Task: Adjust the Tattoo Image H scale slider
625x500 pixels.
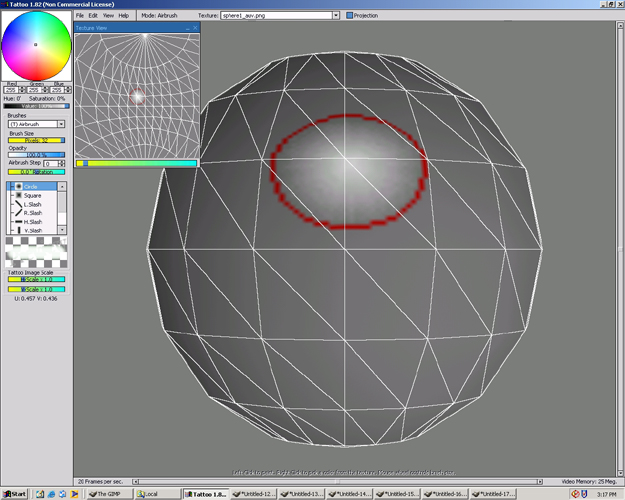Action: [x=36, y=279]
